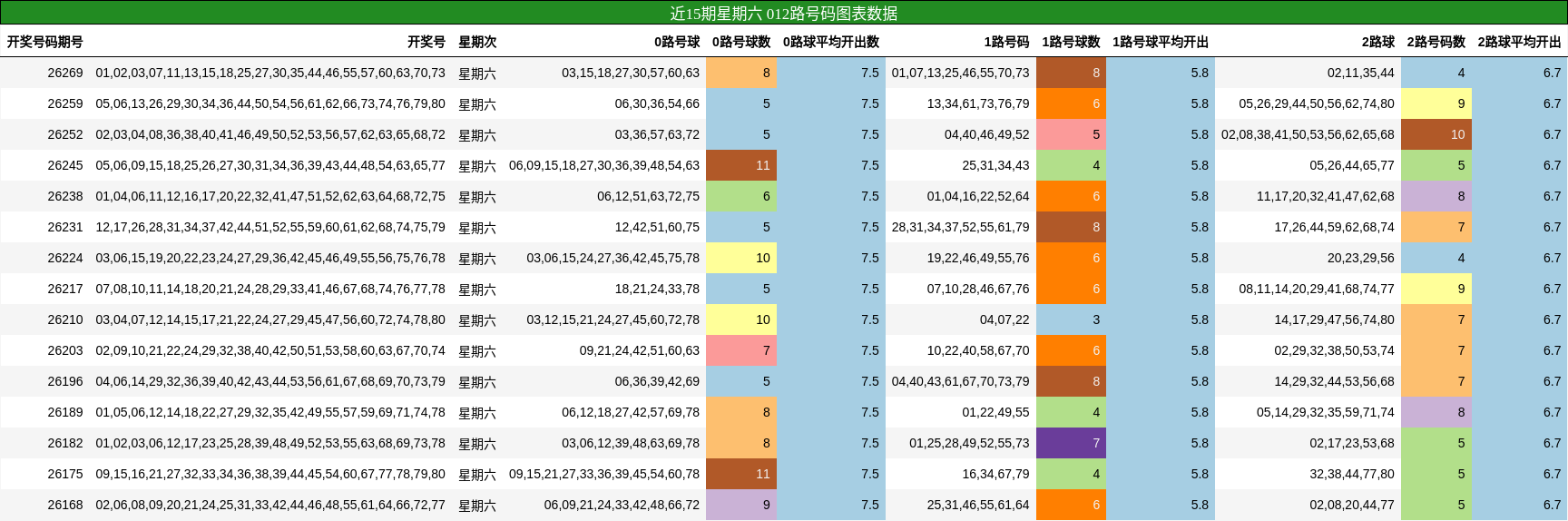This screenshot has width=1568, height=521.
Task: Select the 1路 cell 13,34,61,73,76,79
Action: pyautogui.click(x=978, y=103)
